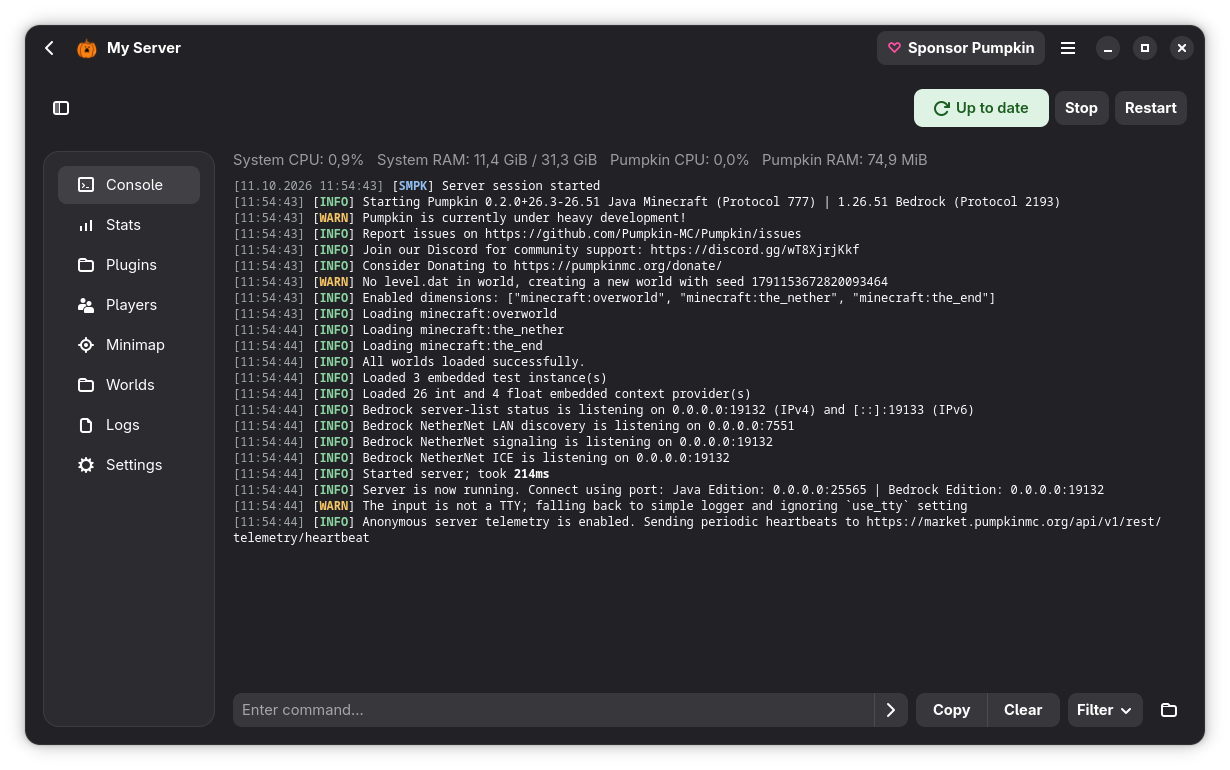This screenshot has height=770, width=1230.
Task: Restart the server
Action: tap(1151, 108)
